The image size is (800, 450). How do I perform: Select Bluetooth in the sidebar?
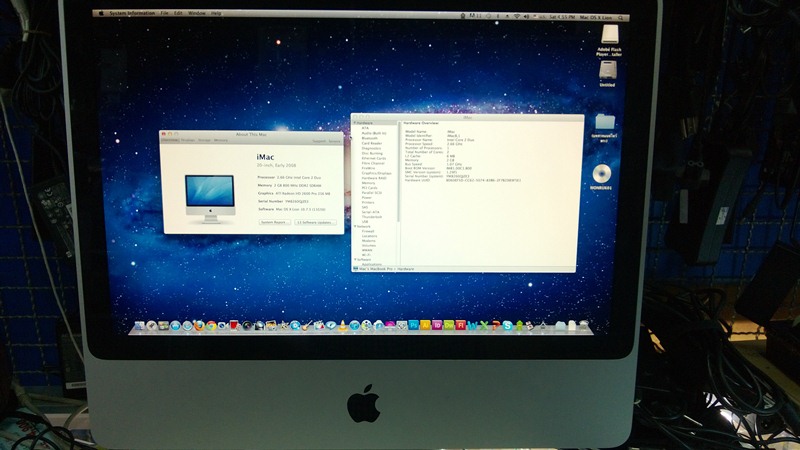pos(369,138)
